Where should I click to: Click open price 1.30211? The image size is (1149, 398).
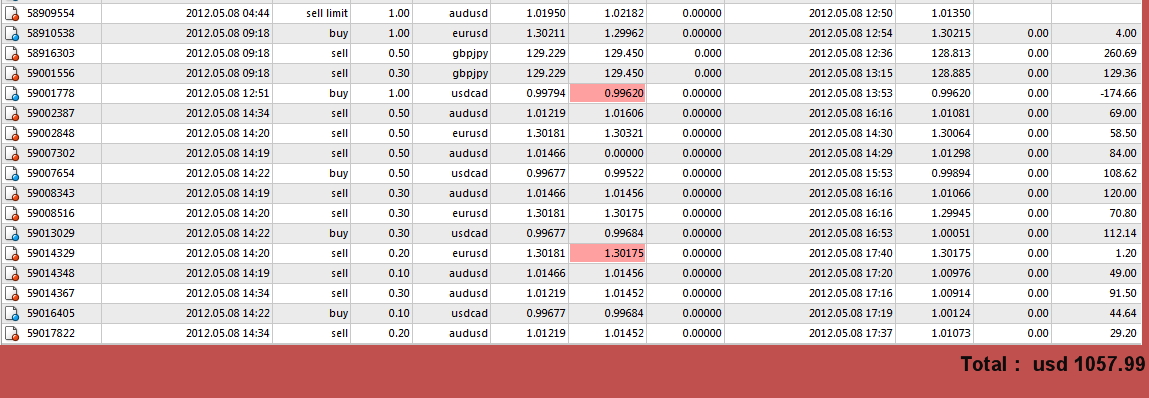click(546, 34)
